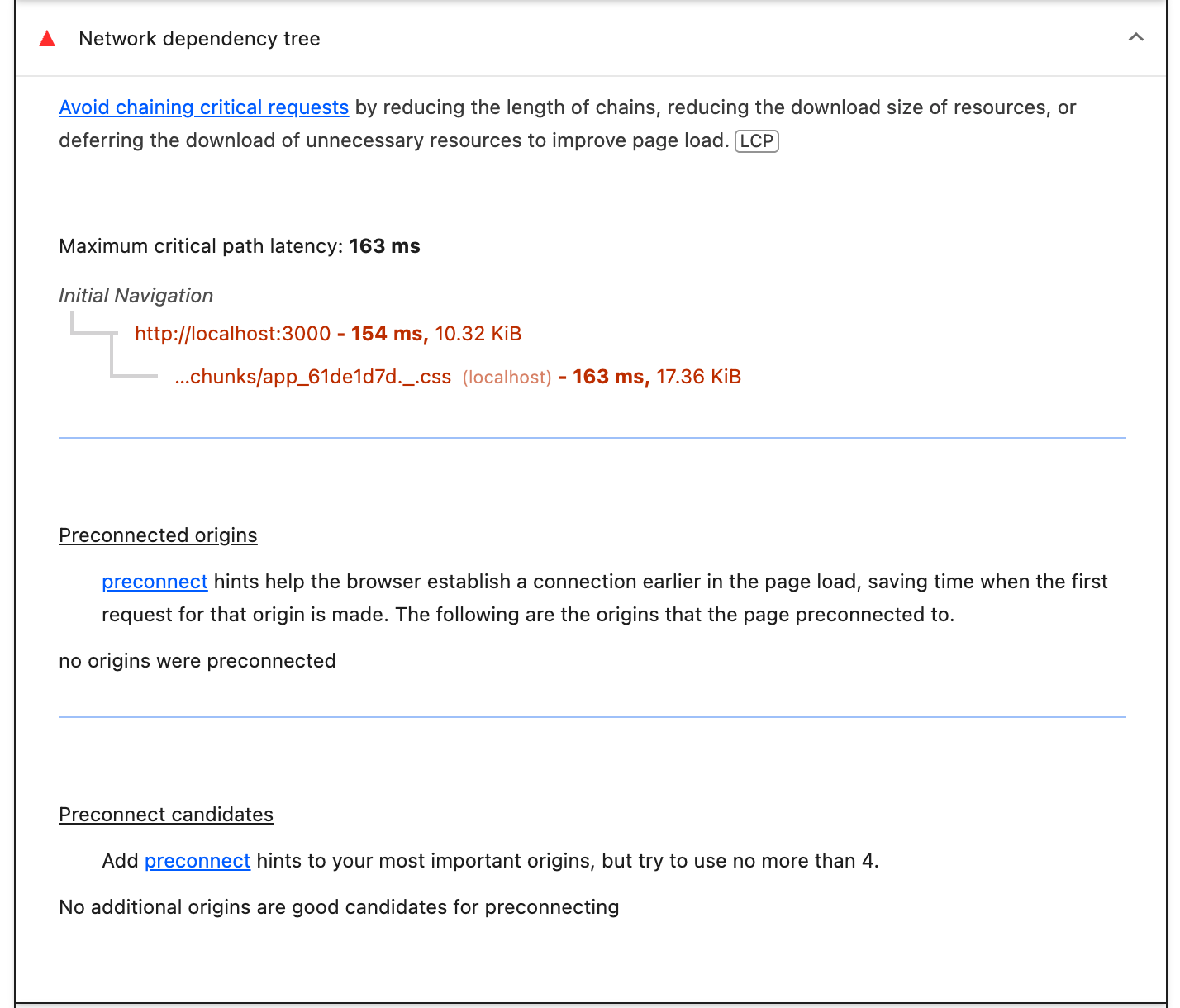Click the 163 ms CSS chunk timing

tap(609, 377)
